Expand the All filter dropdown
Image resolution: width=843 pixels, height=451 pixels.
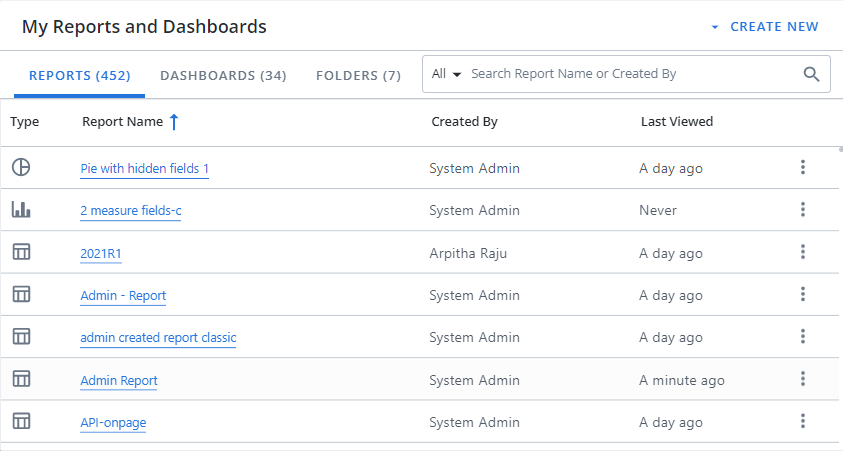coord(446,74)
